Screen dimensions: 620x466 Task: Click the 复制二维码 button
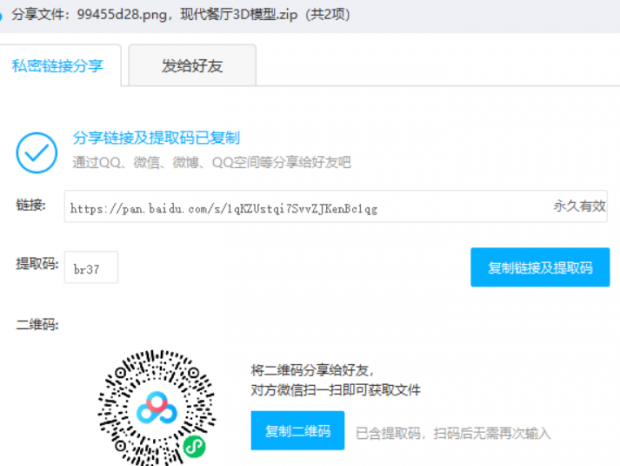point(297,431)
